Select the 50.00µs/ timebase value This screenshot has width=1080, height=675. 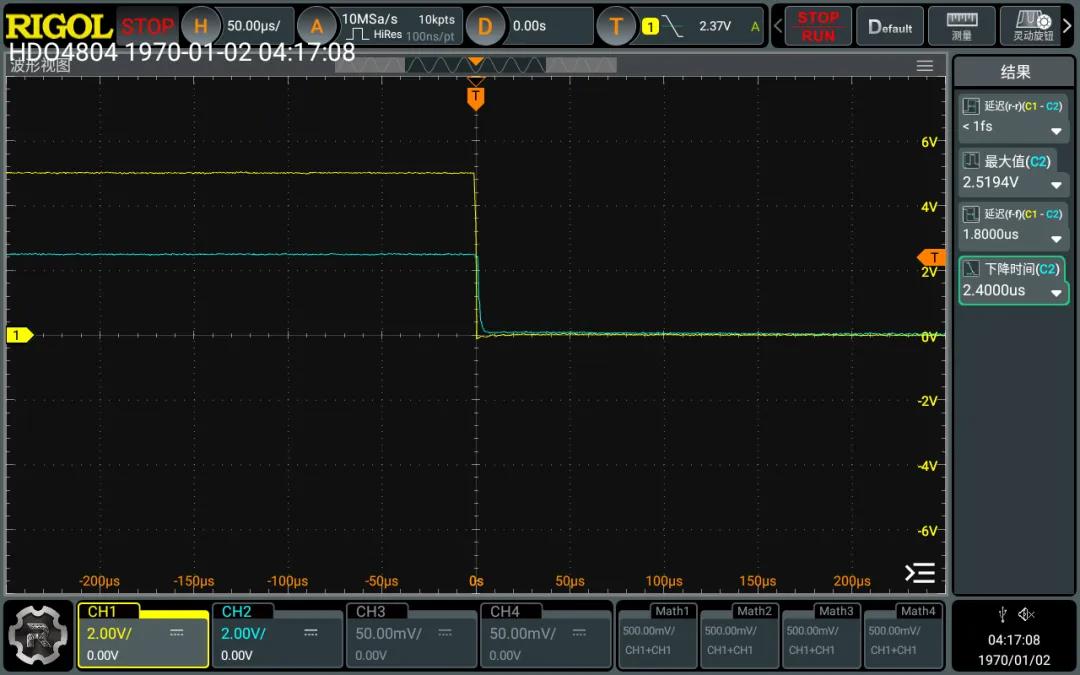pyautogui.click(x=253, y=26)
